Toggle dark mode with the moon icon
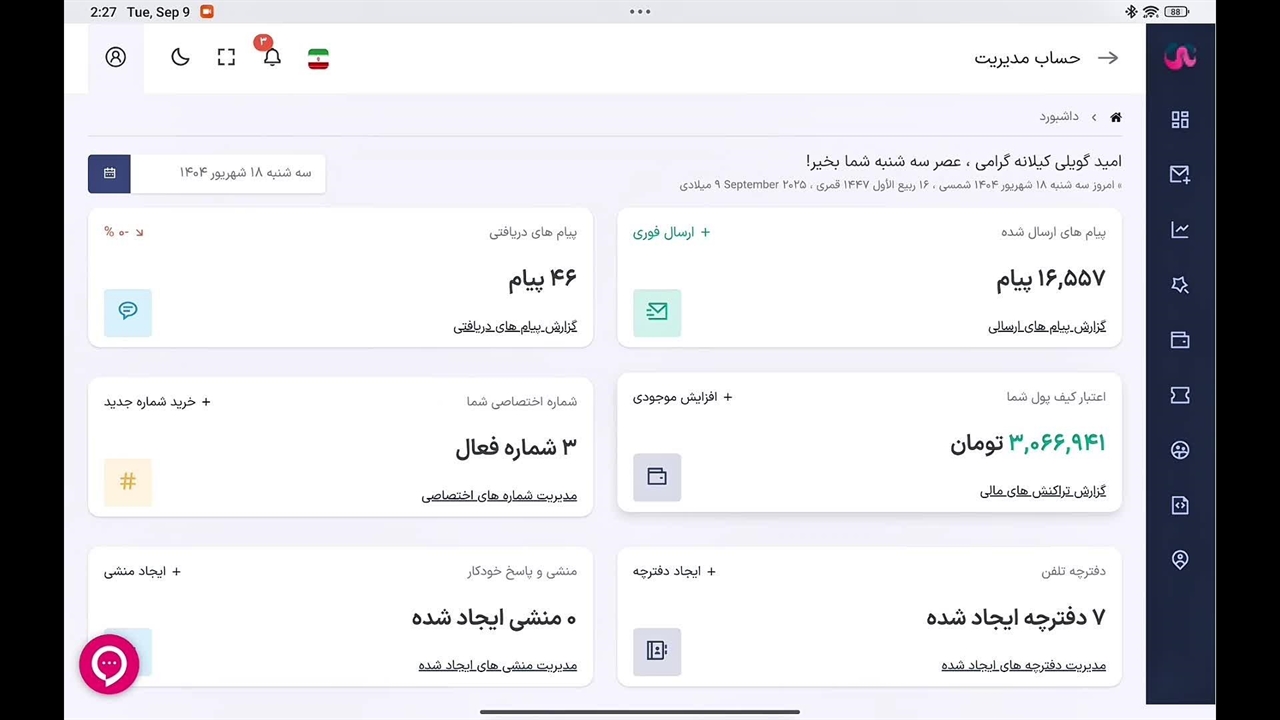Viewport: 1280px width, 720px height. click(x=180, y=58)
